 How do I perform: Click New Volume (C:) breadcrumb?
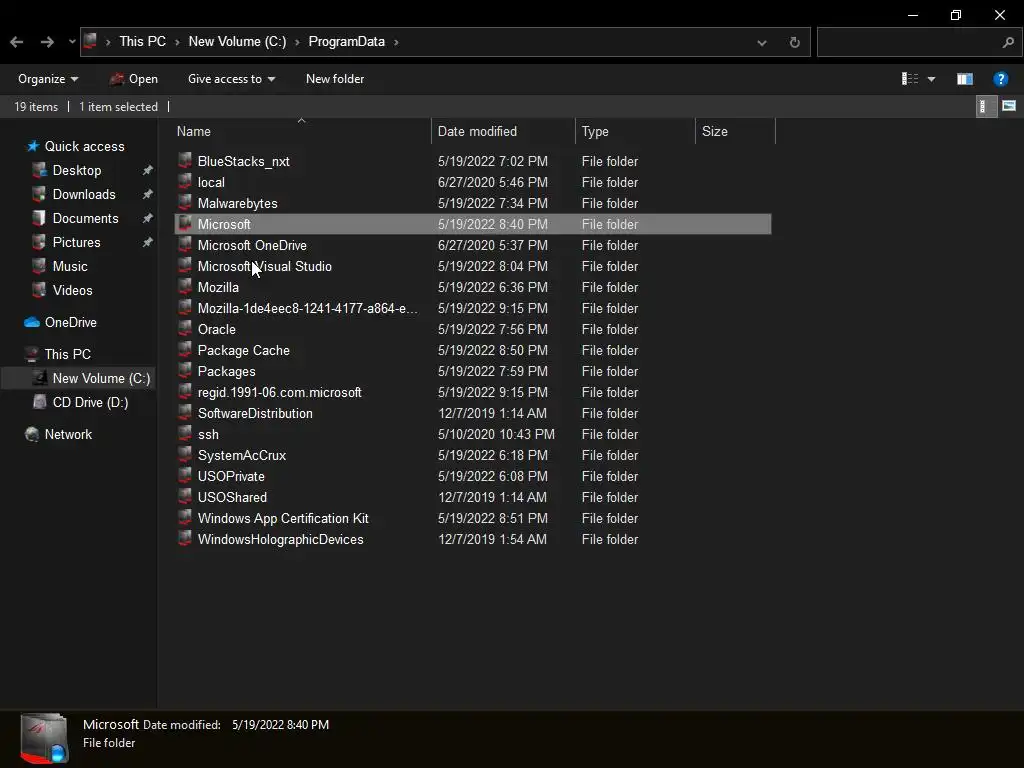click(237, 42)
